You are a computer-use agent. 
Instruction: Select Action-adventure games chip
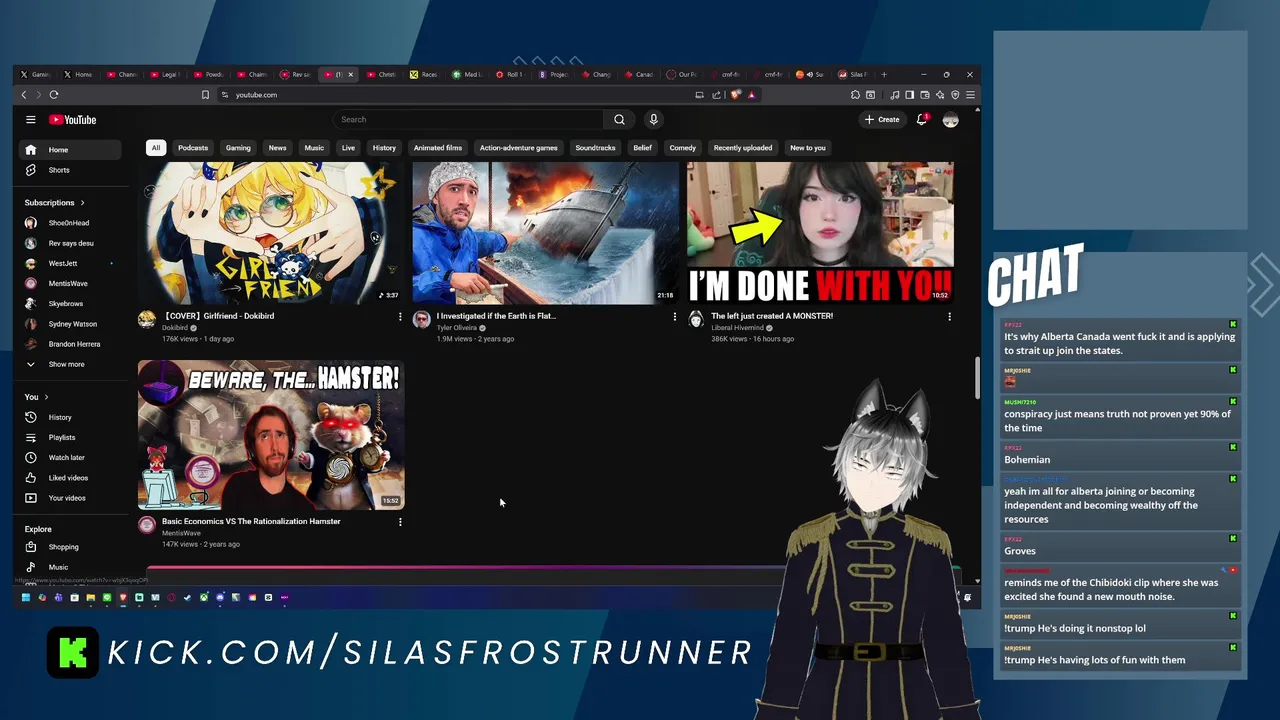tap(518, 148)
